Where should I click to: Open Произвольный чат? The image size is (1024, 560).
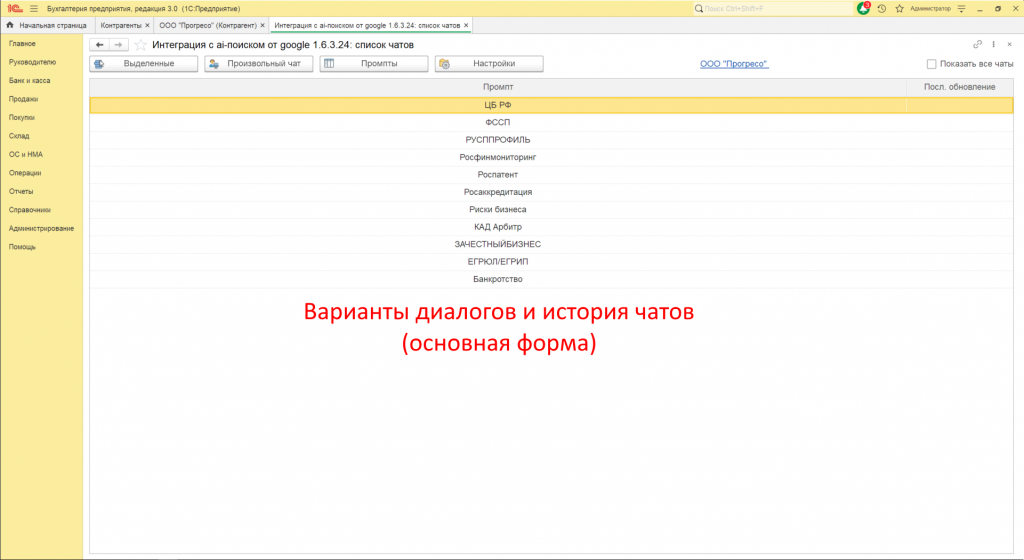(259, 63)
